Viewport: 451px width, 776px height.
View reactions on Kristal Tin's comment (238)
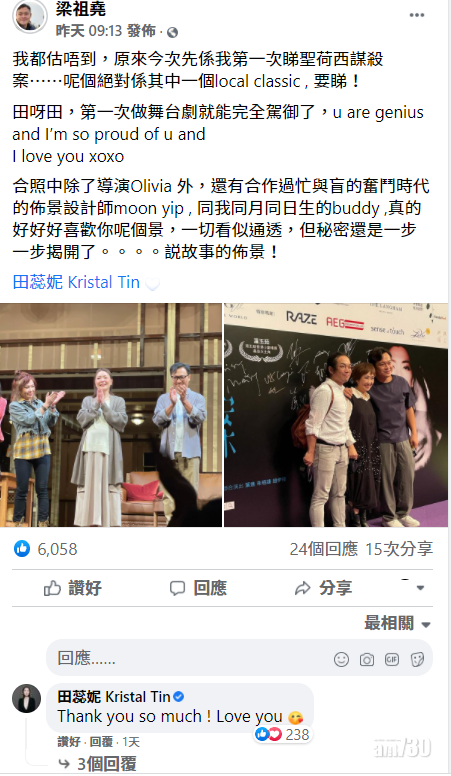pos(283,734)
